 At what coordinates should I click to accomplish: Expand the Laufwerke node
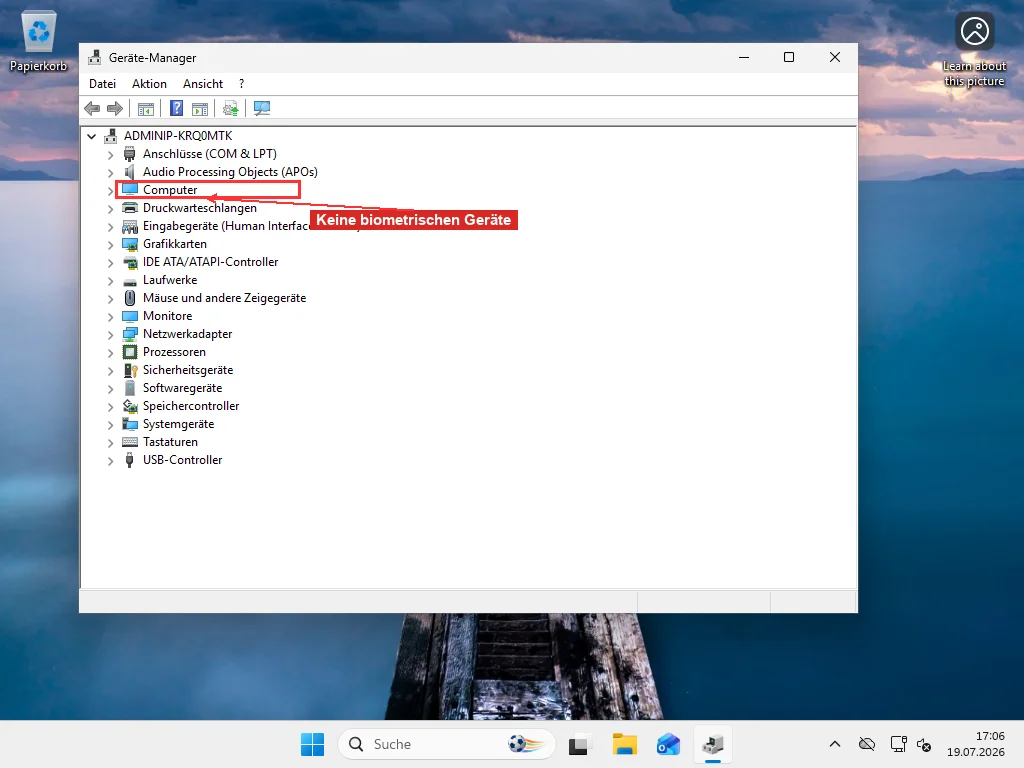coord(110,280)
